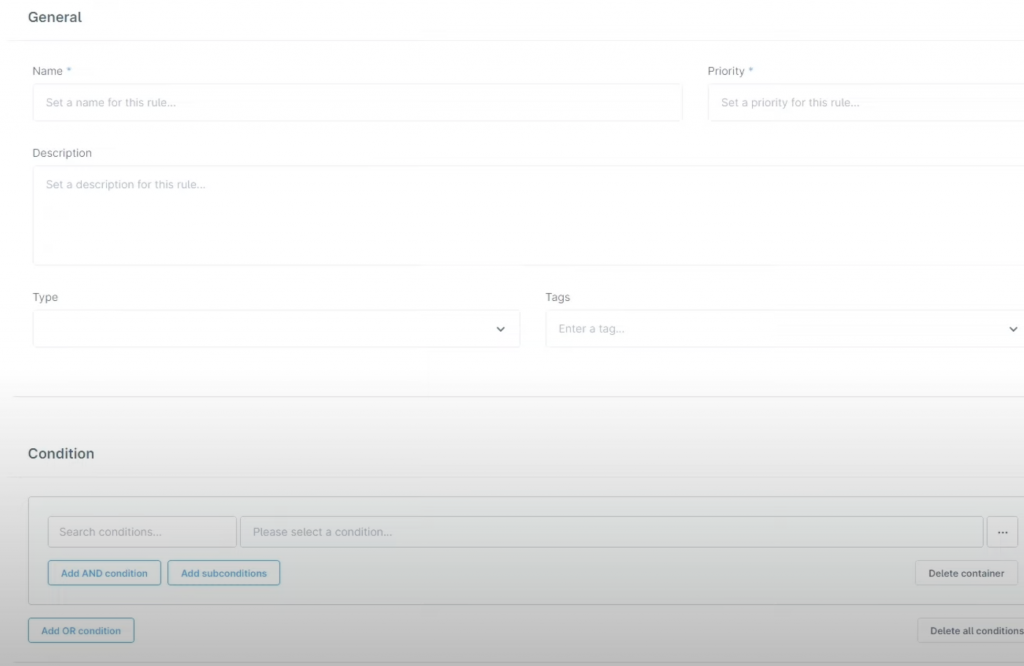Click the Name input field
Screen dimensions: 1024x666
click(x=357, y=102)
